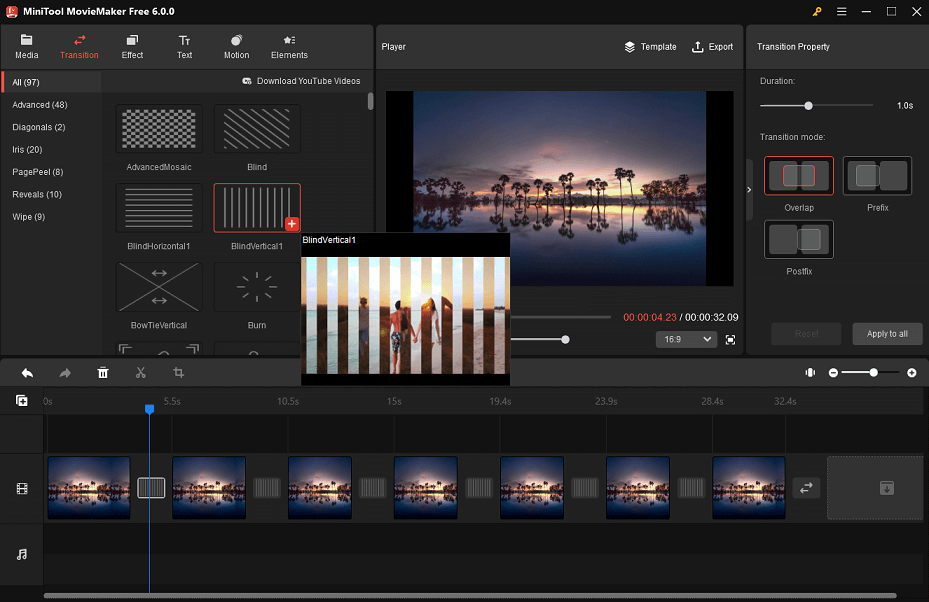Select the Postfix transition mode

[798, 239]
